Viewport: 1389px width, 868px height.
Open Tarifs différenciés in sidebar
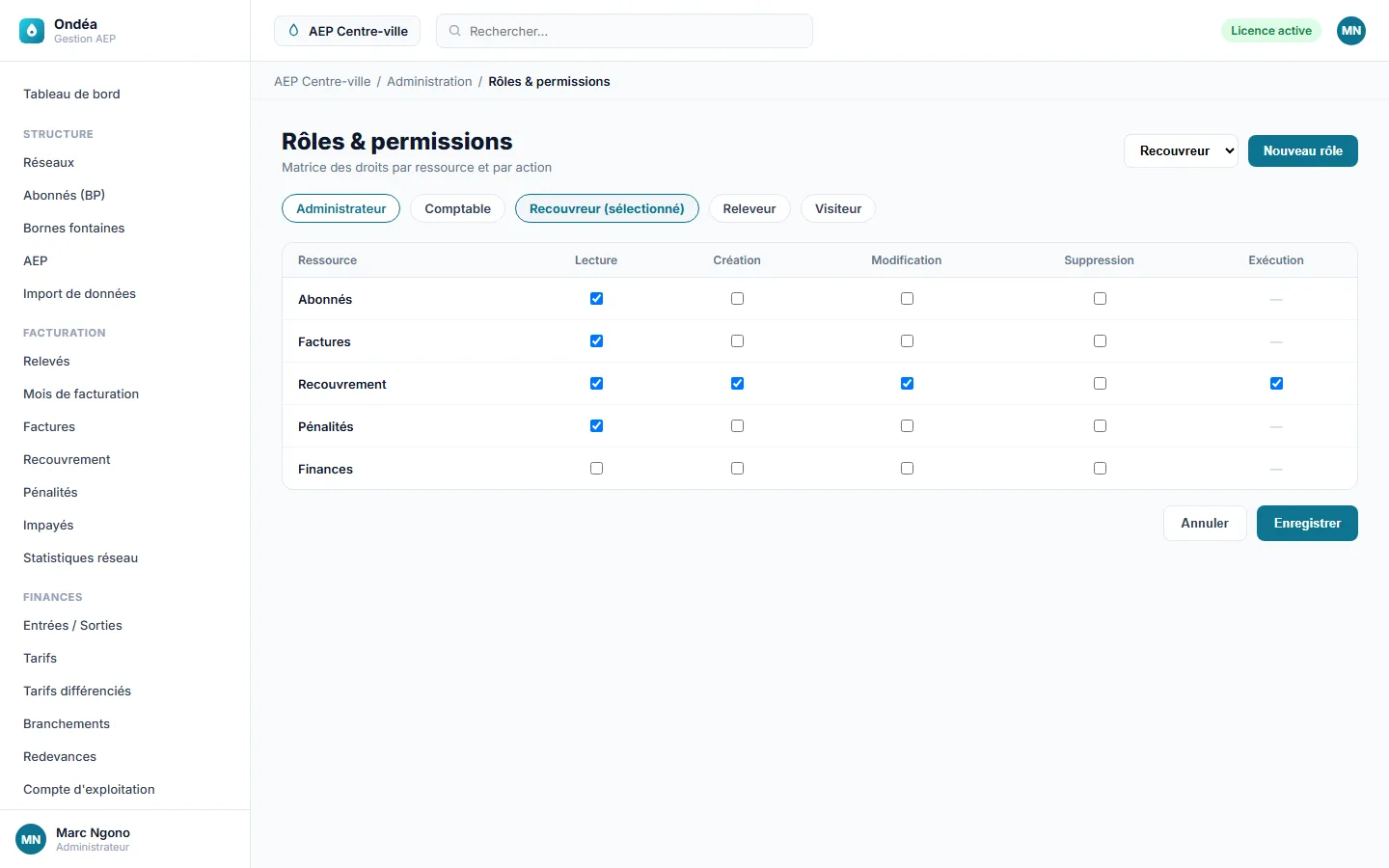[125, 691]
